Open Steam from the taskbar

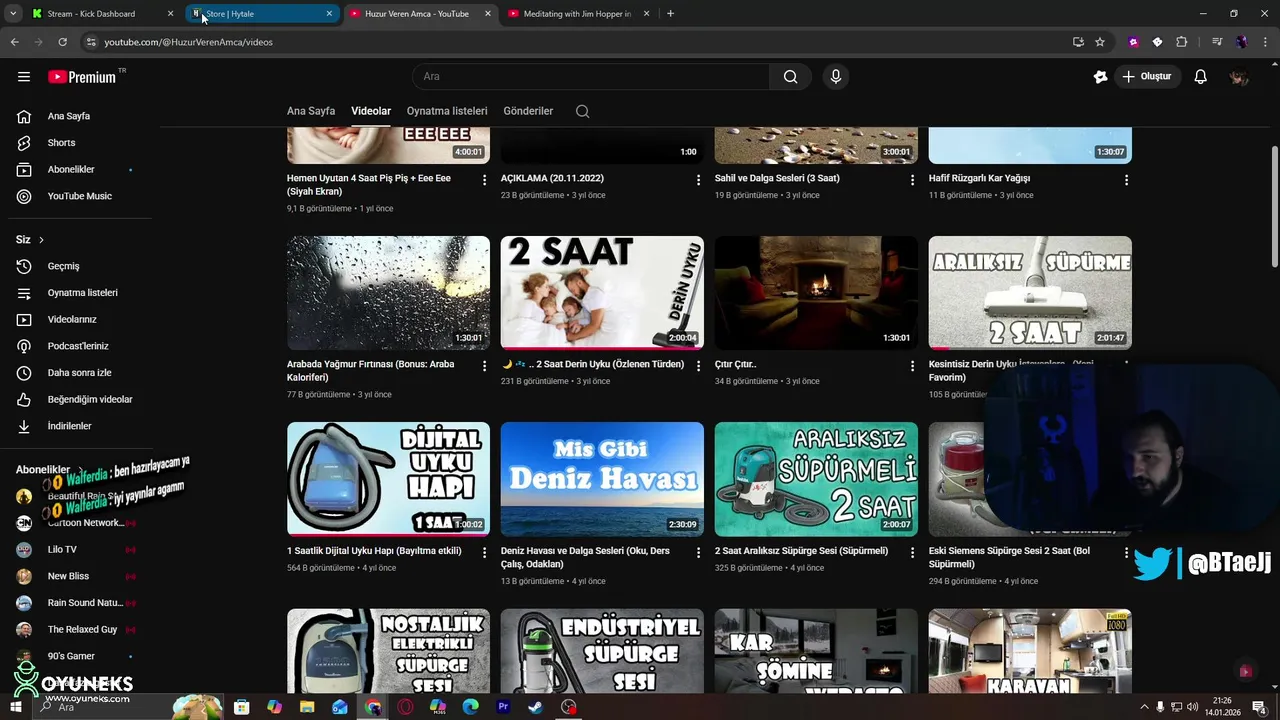(x=536, y=707)
